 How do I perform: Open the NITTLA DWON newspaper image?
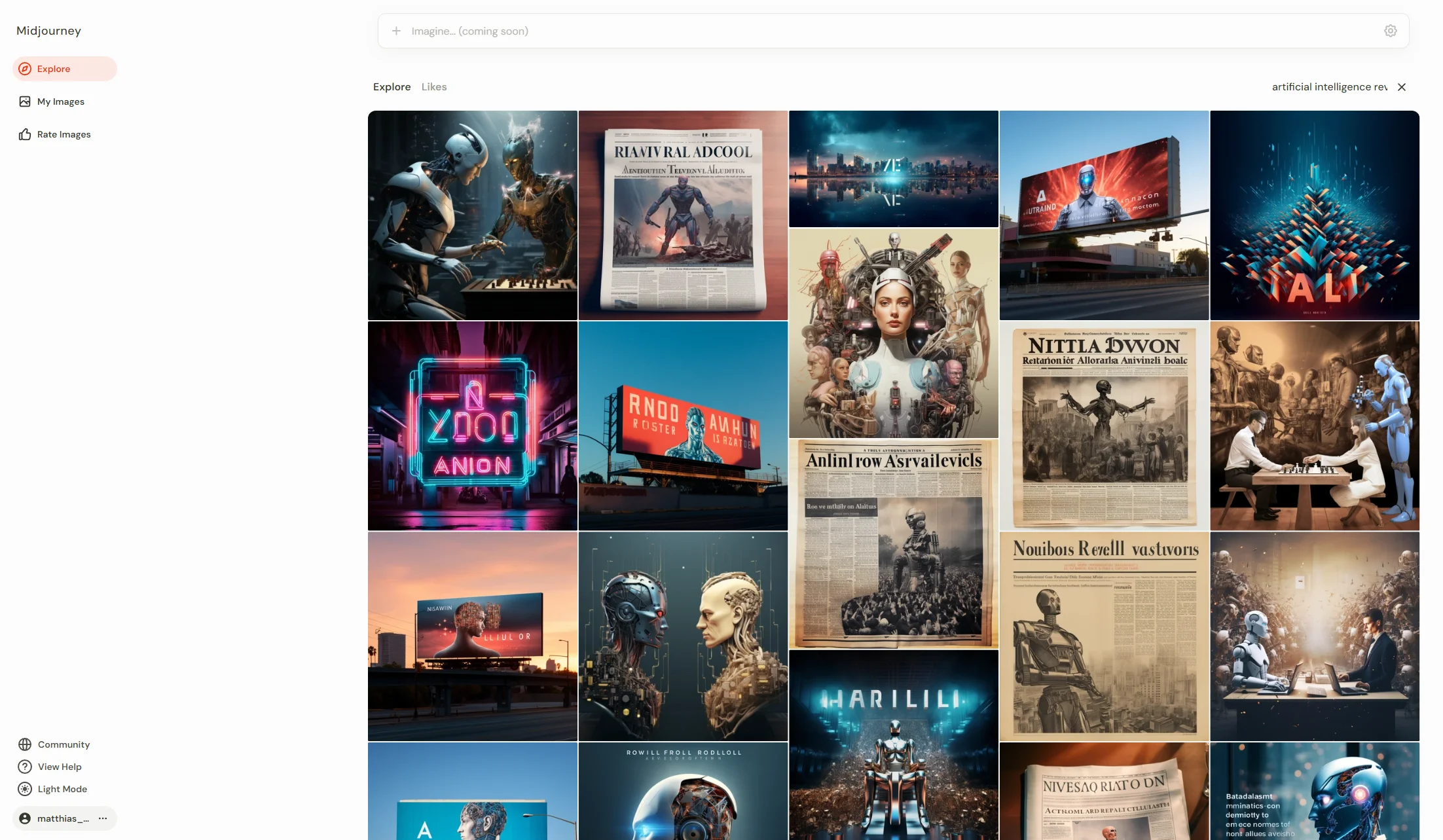1104,426
